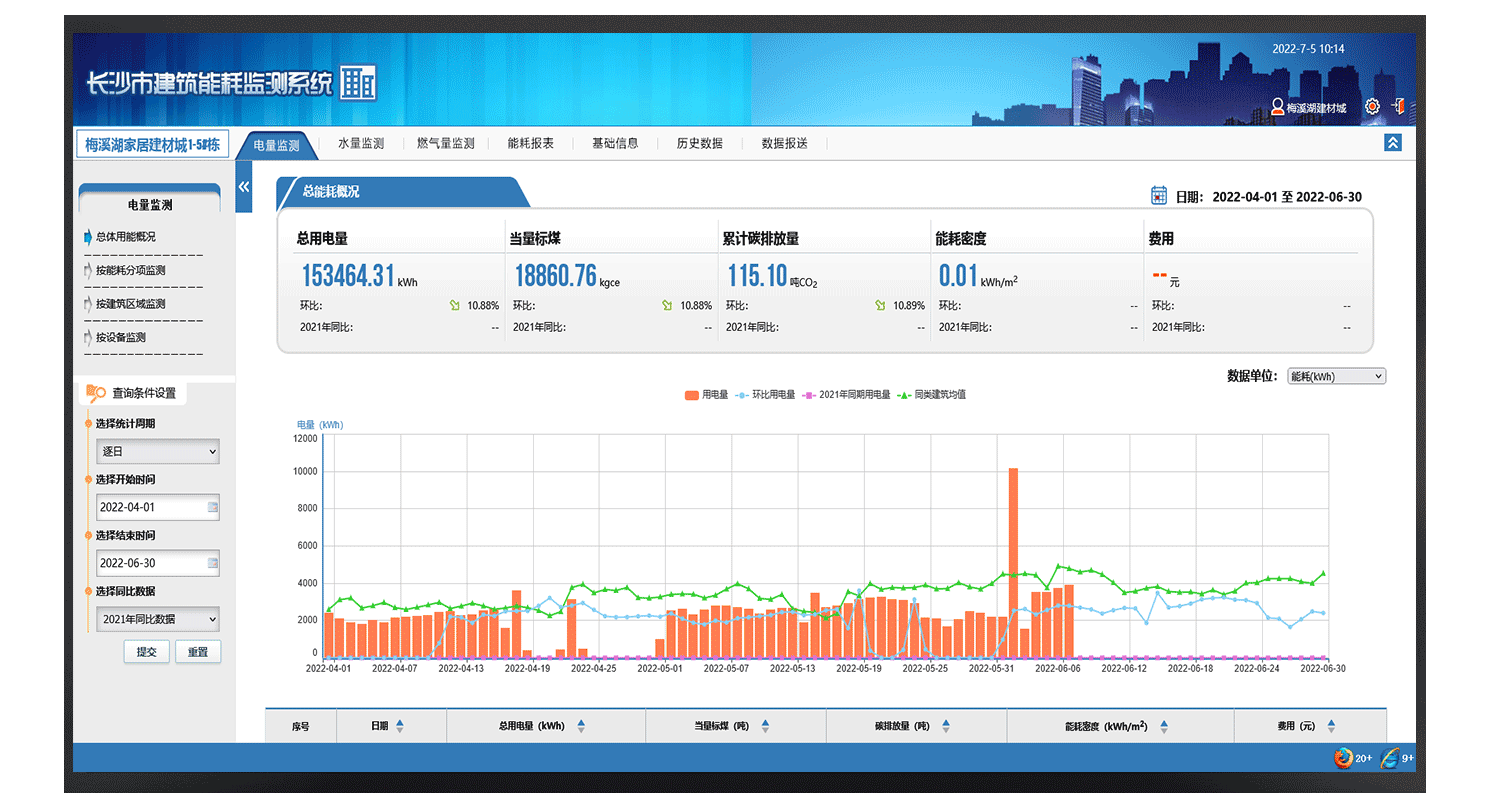Click the logout door icon

[x=1399, y=106]
